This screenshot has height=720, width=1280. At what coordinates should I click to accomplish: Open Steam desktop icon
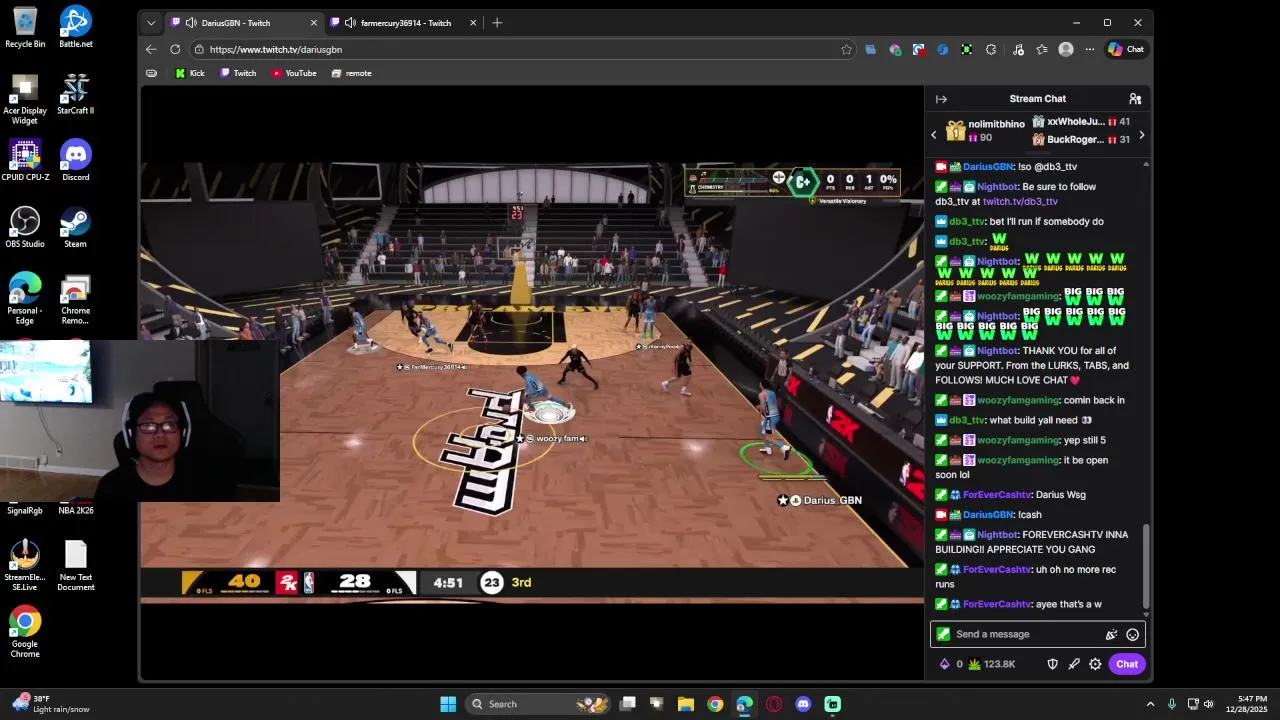76,227
